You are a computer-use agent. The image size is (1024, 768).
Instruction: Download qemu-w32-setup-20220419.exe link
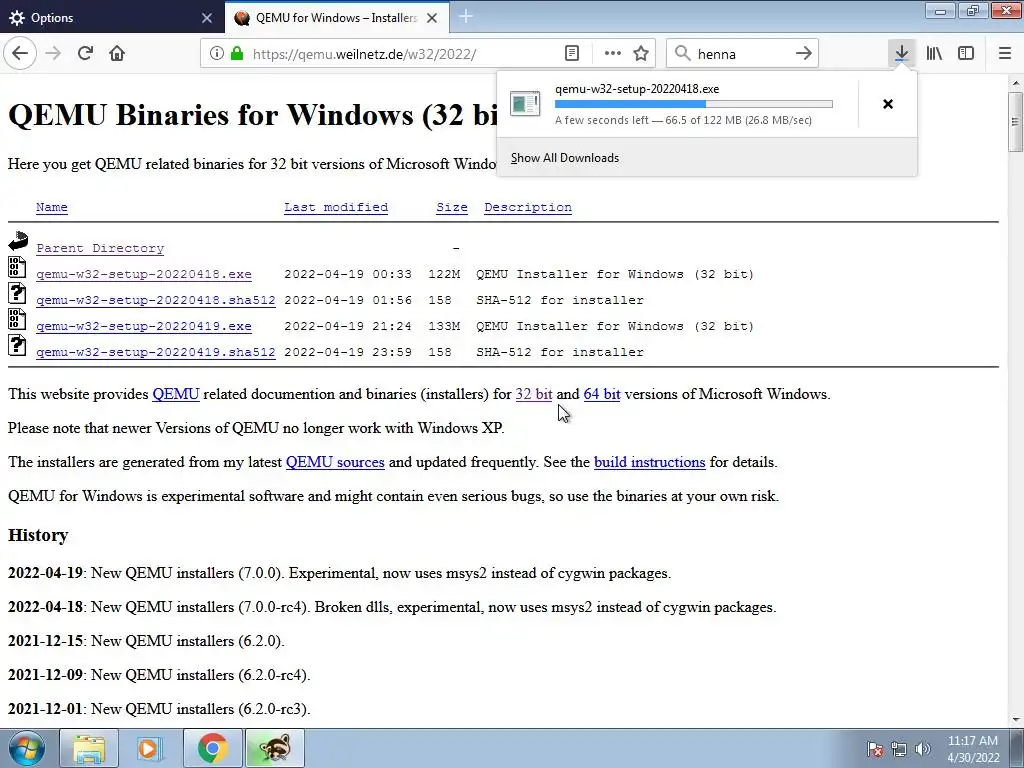click(144, 327)
